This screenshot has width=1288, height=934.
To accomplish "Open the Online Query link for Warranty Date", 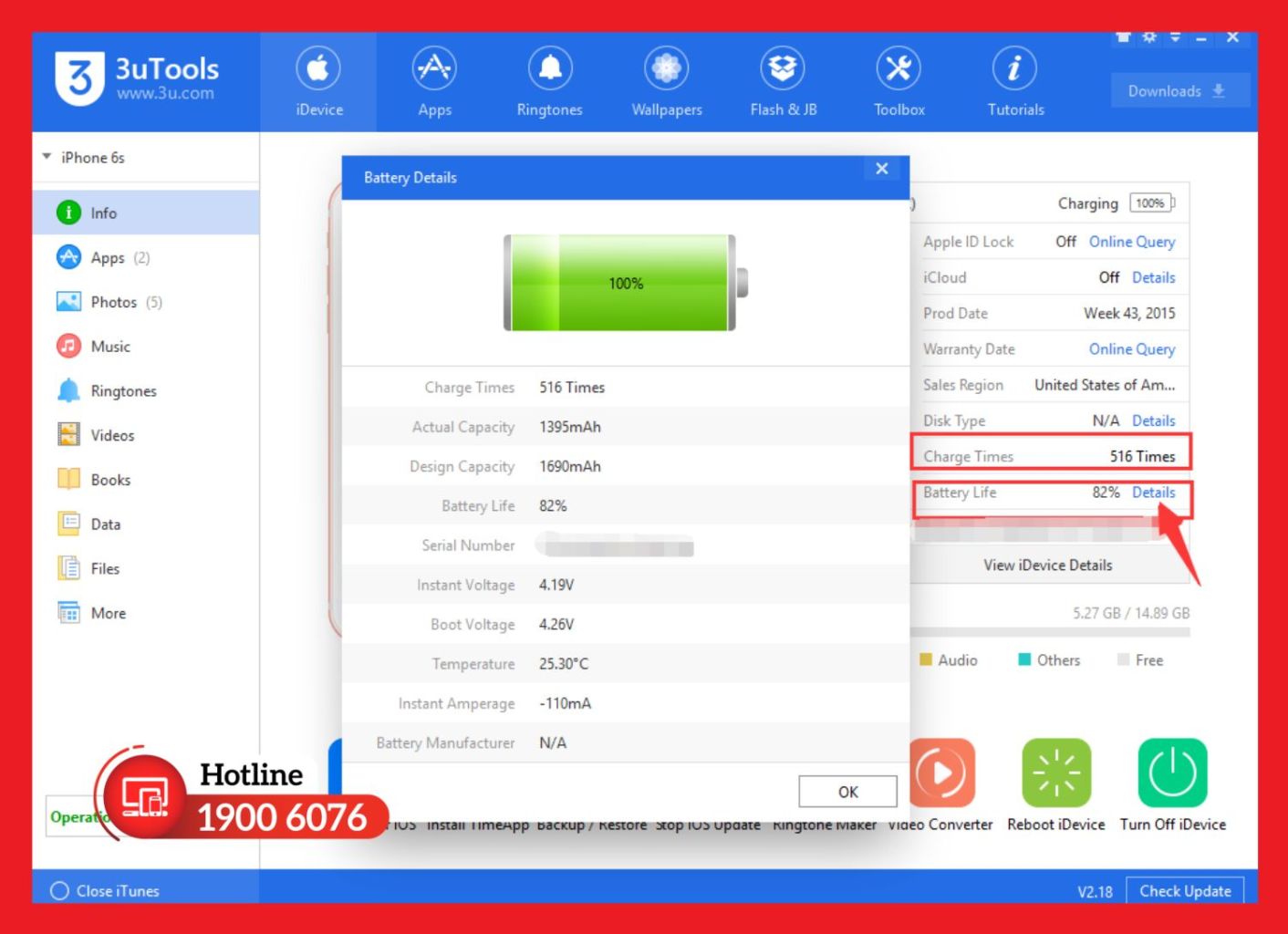I will pyautogui.click(x=1131, y=348).
